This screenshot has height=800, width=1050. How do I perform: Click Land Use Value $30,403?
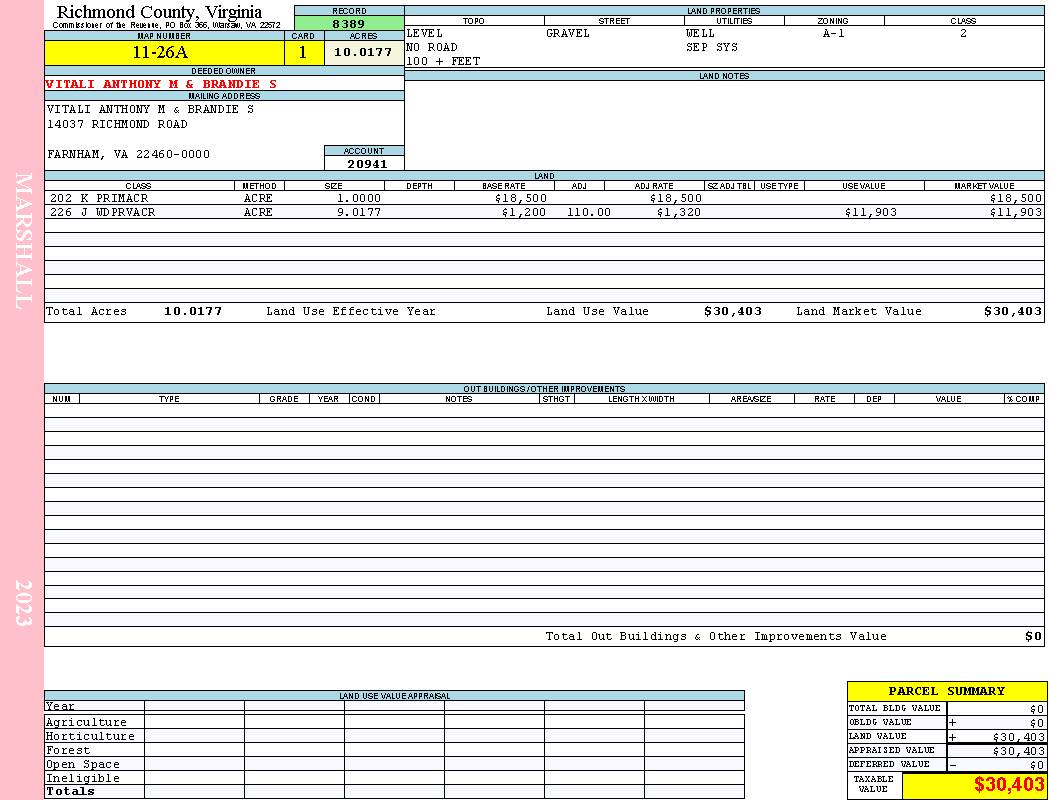coord(733,311)
